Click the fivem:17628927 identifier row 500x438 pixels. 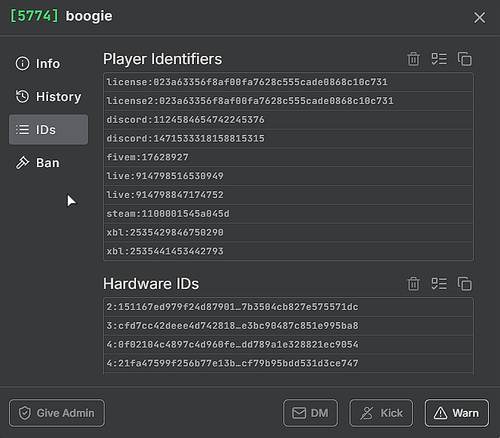point(288,157)
